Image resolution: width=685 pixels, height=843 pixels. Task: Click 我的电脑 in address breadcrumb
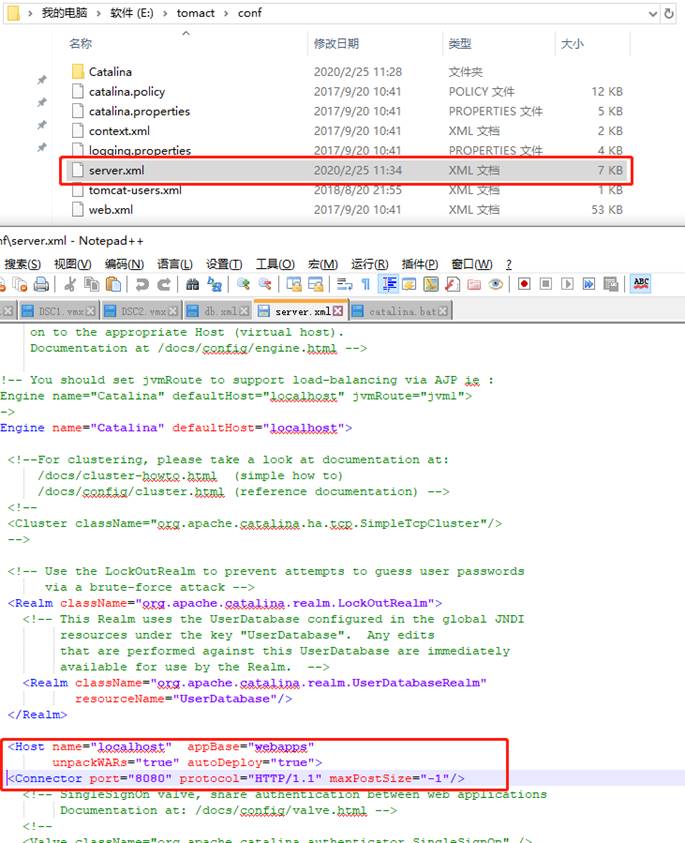(x=65, y=13)
